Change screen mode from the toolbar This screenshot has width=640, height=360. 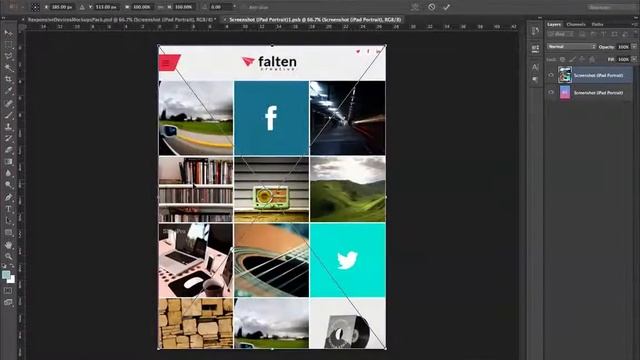(x=8, y=302)
